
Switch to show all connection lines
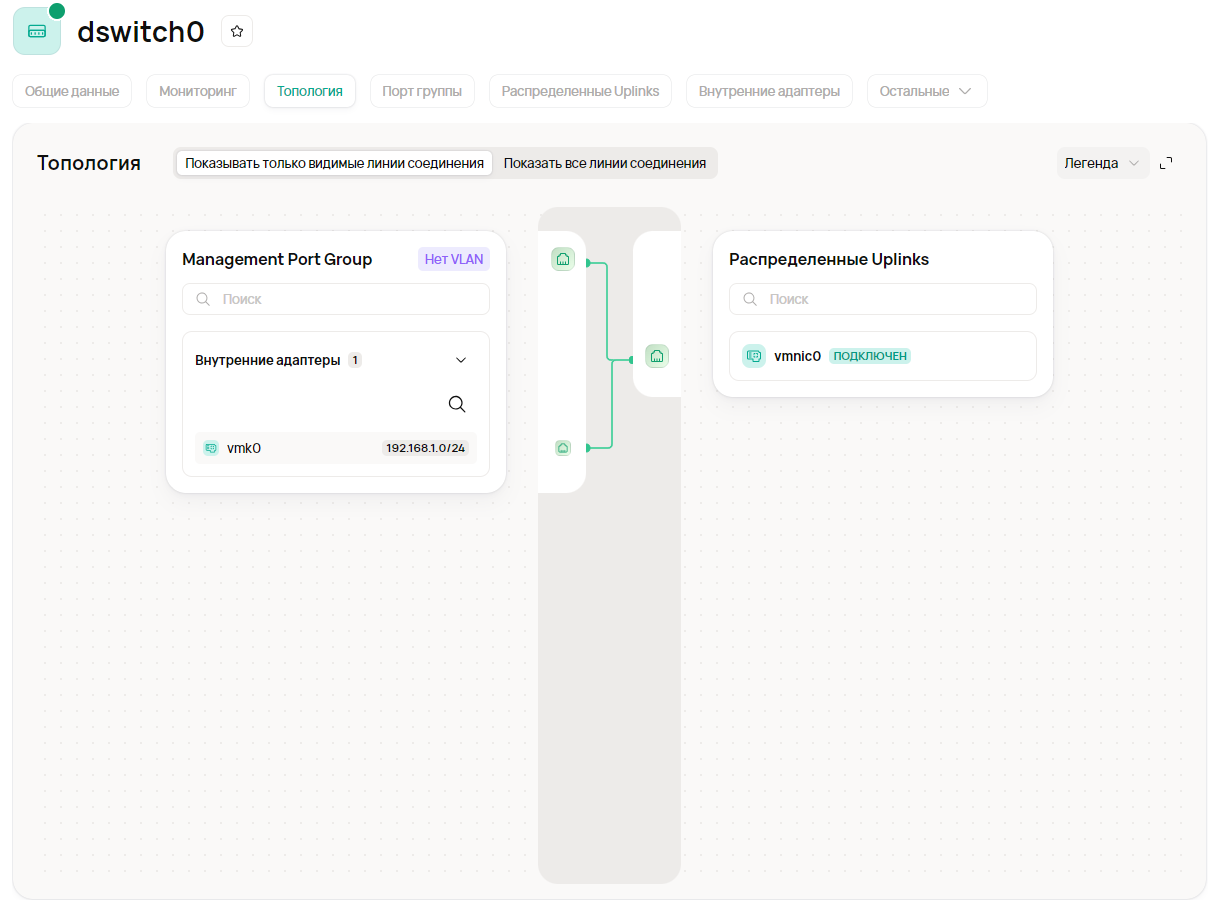tap(605, 163)
